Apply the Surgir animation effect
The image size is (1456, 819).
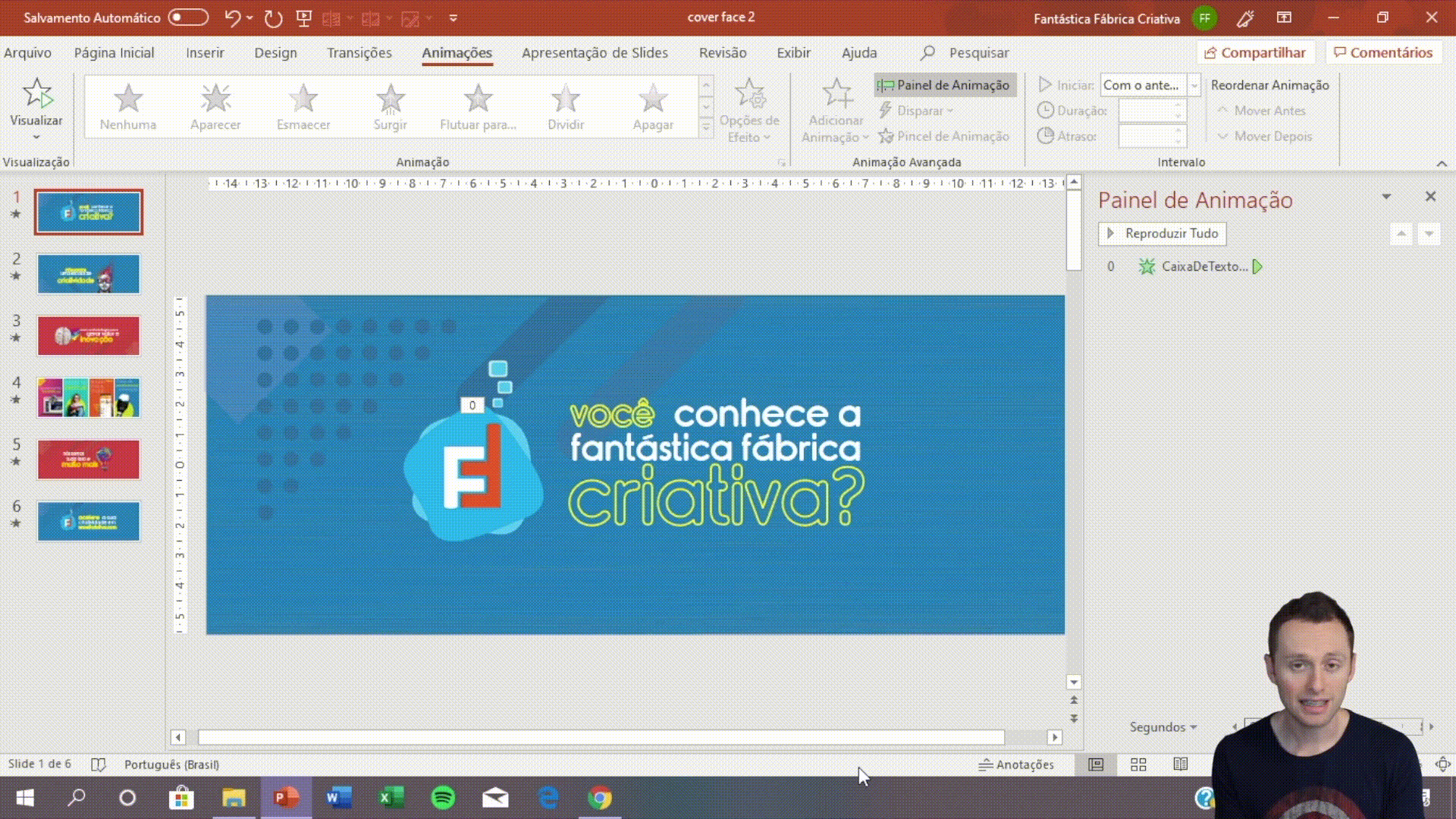click(x=391, y=107)
